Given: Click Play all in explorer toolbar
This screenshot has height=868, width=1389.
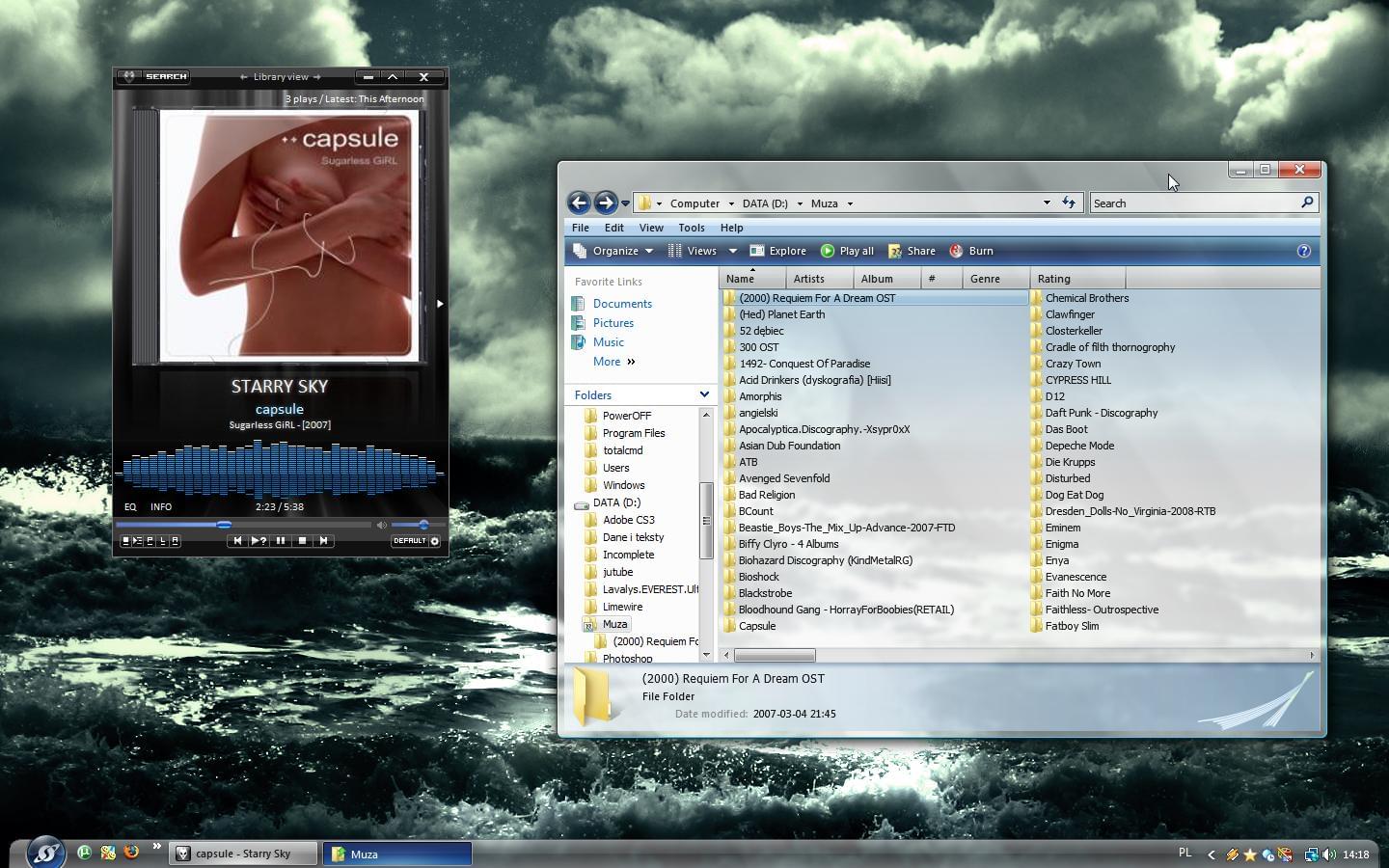Looking at the screenshot, I should (x=847, y=251).
